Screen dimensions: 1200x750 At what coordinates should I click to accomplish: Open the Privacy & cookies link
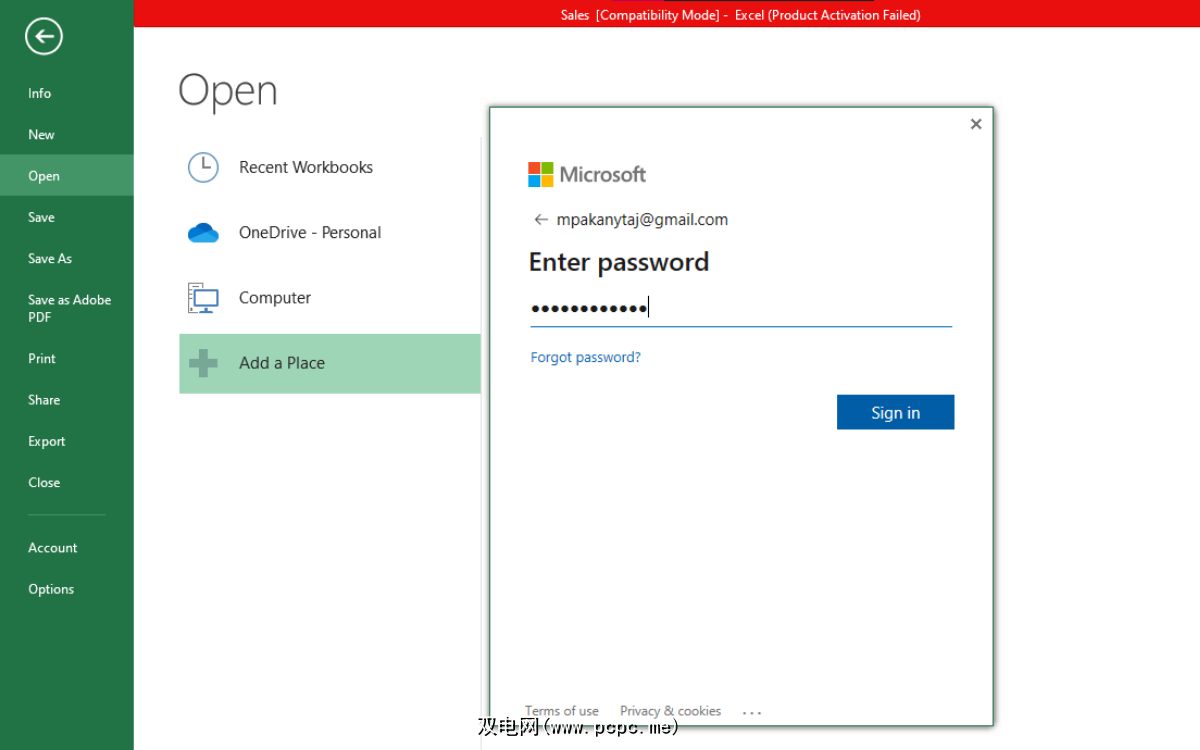tap(670, 711)
